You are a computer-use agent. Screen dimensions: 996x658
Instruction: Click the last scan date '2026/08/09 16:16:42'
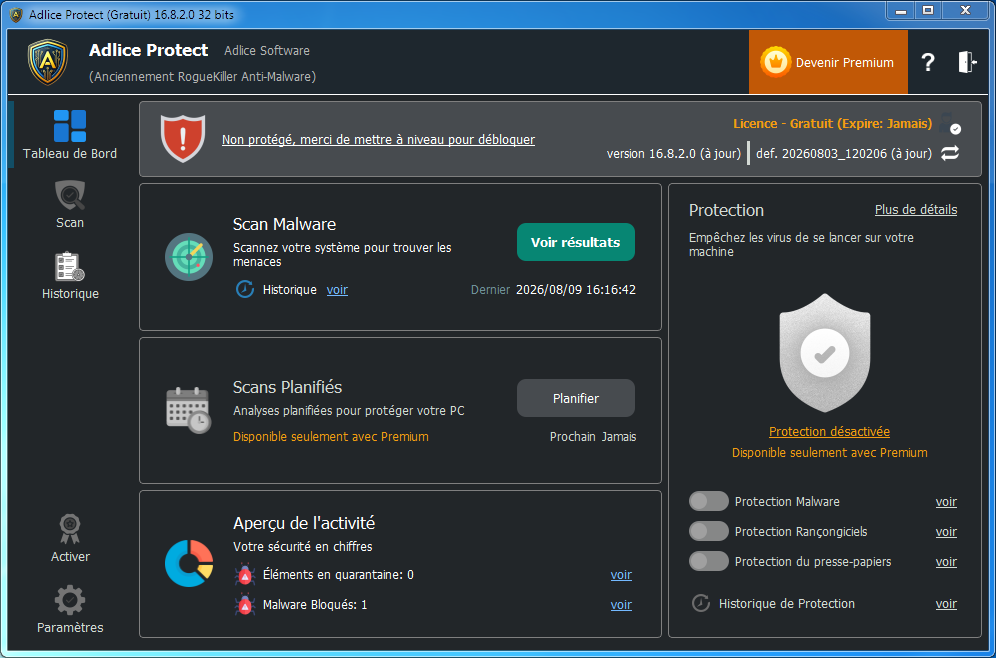pos(575,290)
